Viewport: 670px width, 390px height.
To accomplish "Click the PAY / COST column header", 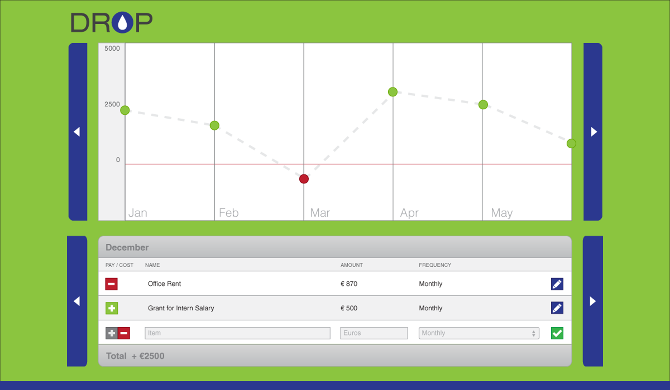I will 119,265.
